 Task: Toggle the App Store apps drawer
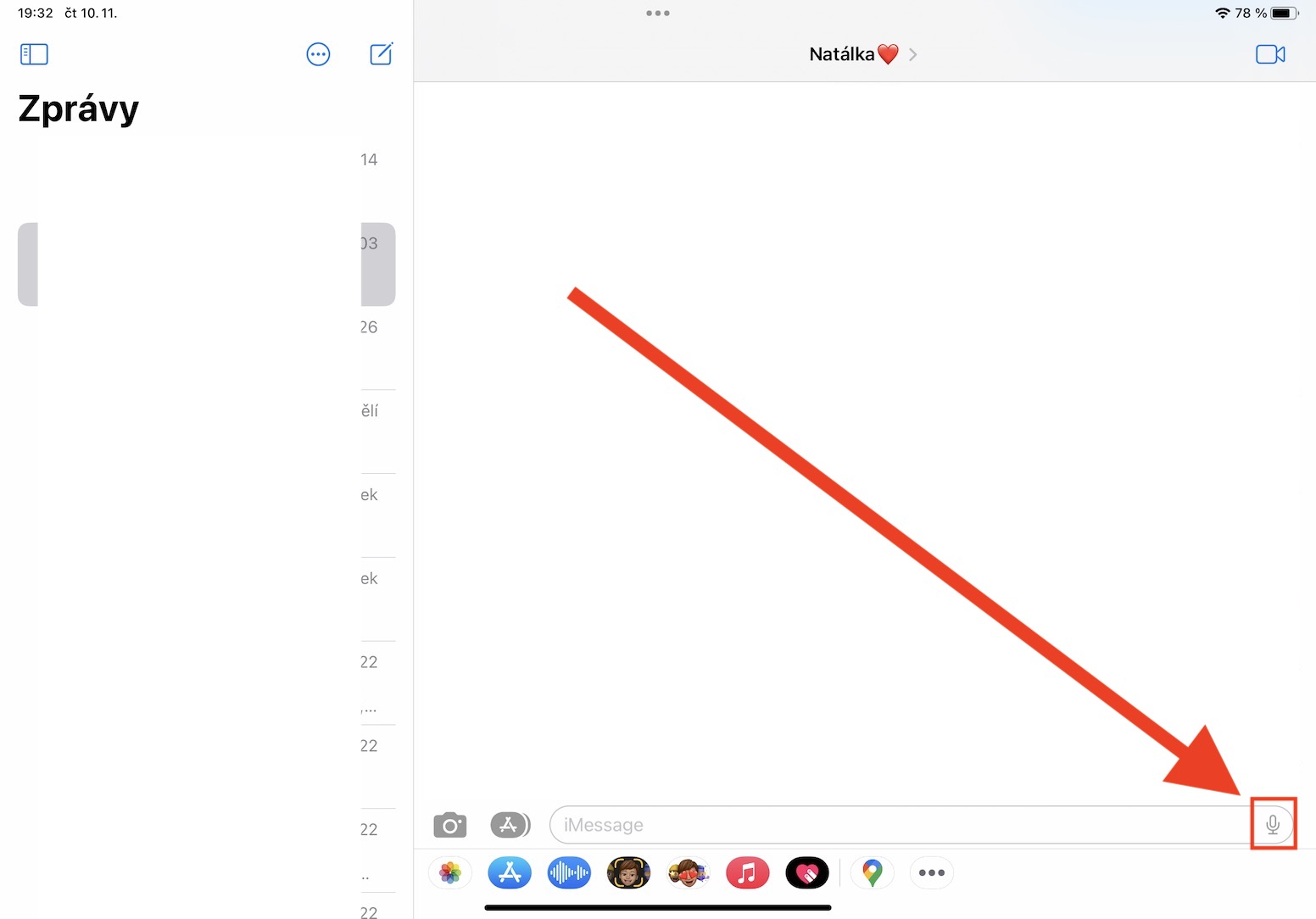510,824
